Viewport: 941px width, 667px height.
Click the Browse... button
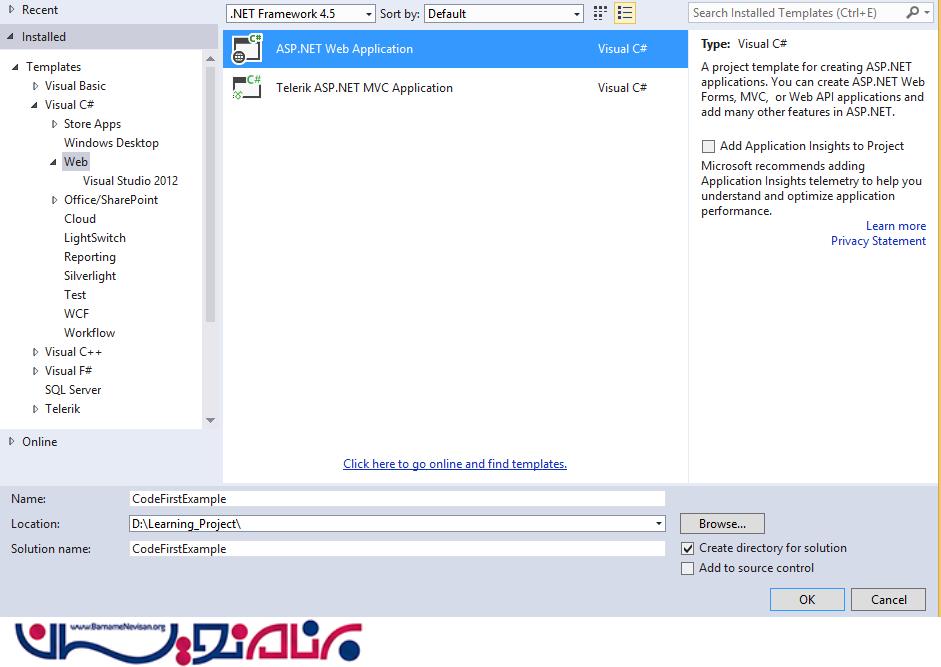point(722,524)
